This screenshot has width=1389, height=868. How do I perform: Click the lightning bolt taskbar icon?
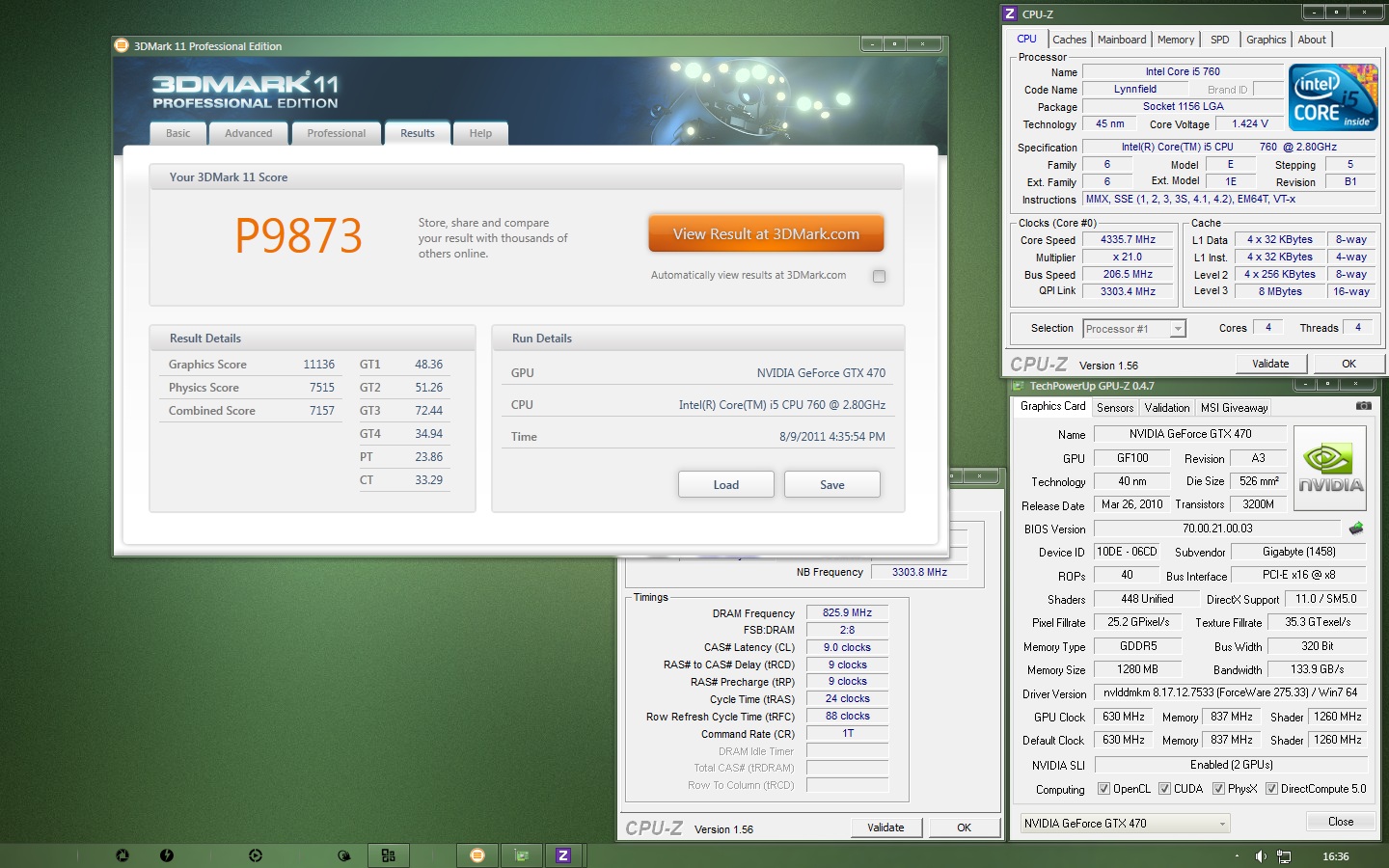click(x=167, y=855)
